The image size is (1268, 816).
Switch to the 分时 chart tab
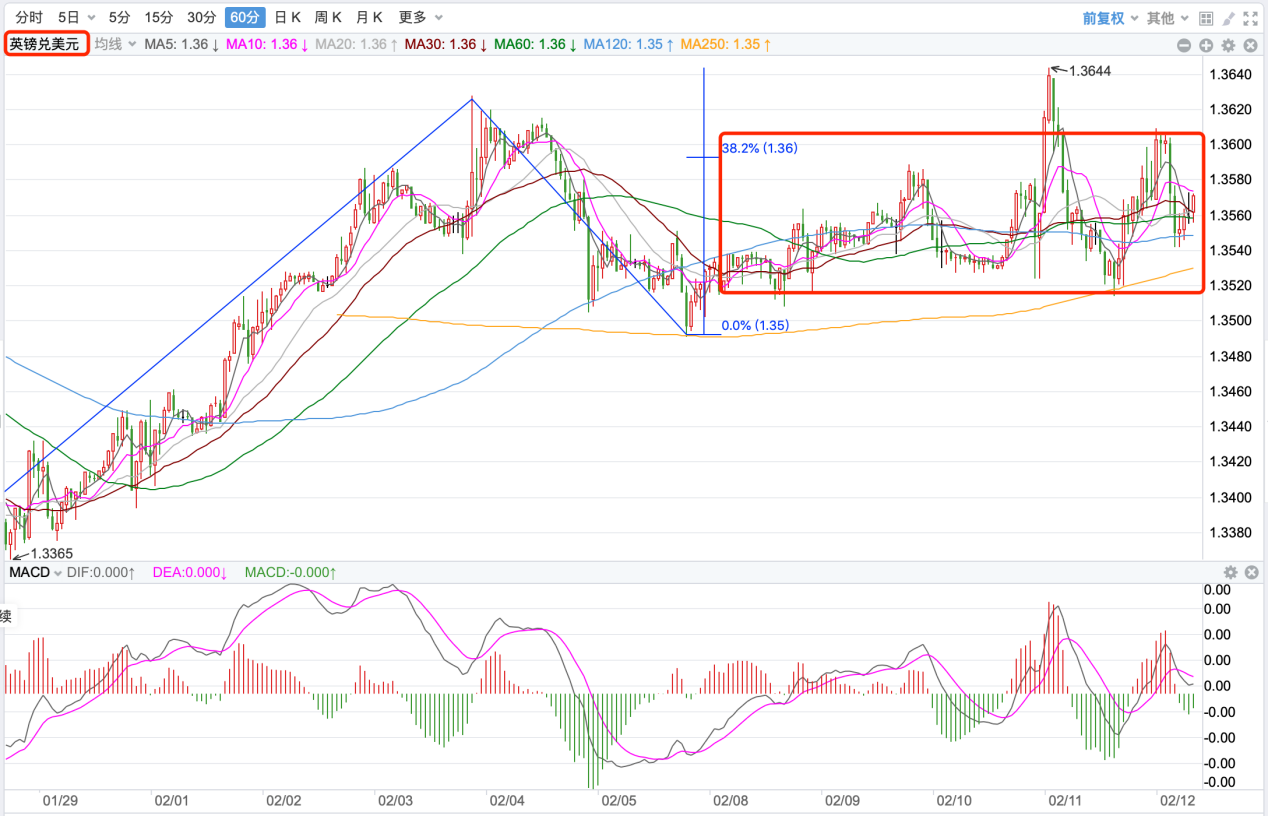[x=29, y=18]
